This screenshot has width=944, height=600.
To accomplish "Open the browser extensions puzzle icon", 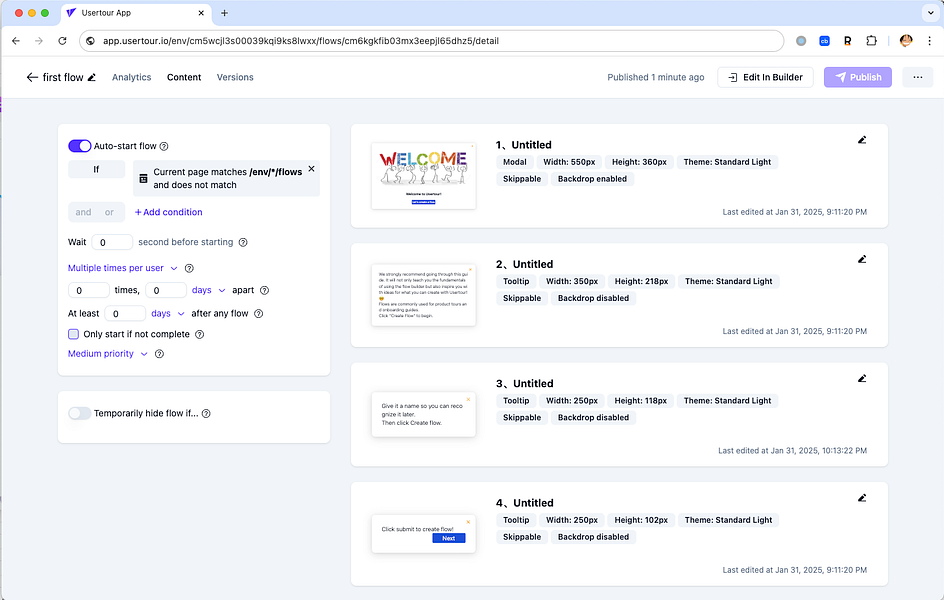I will pos(871,41).
